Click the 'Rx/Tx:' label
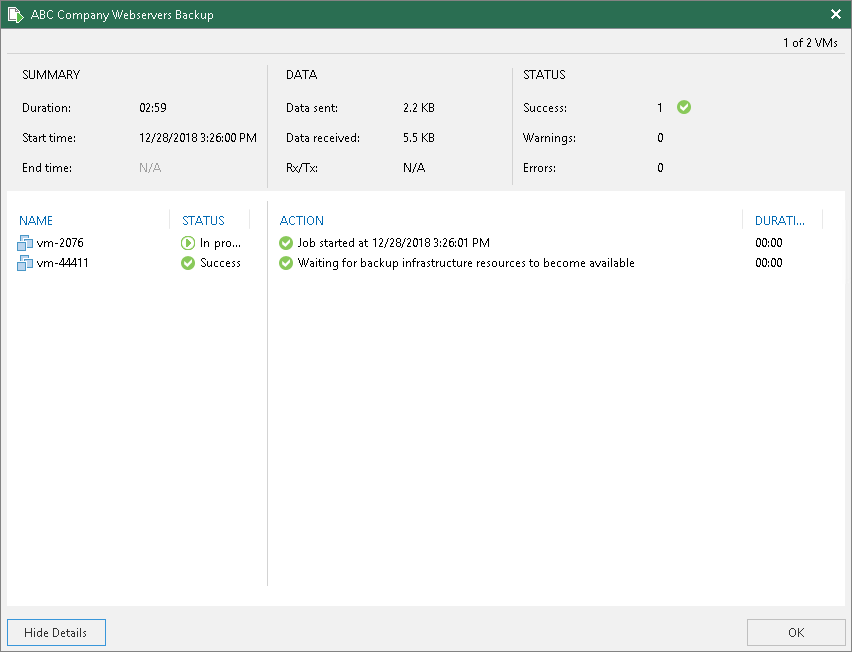Image resolution: width=852 pixels, height=652 pixels. pos(302,168)
